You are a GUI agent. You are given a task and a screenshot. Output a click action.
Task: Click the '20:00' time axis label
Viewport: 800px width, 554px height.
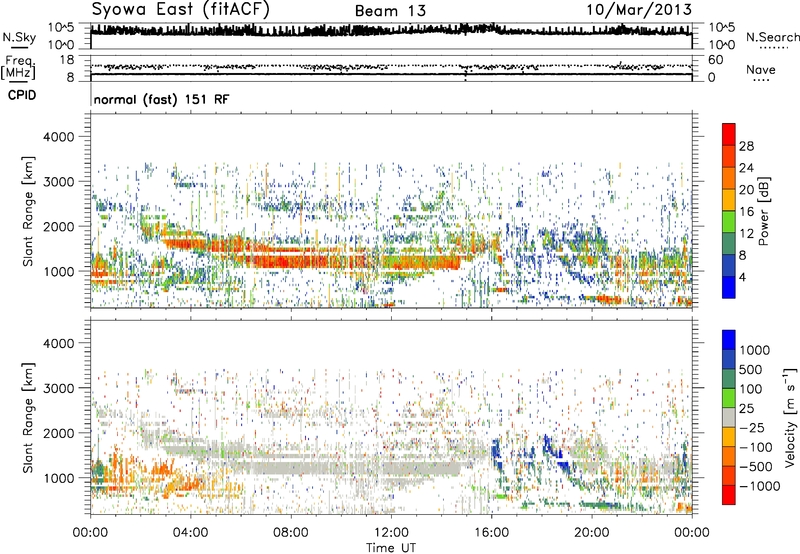pos(592,533)
